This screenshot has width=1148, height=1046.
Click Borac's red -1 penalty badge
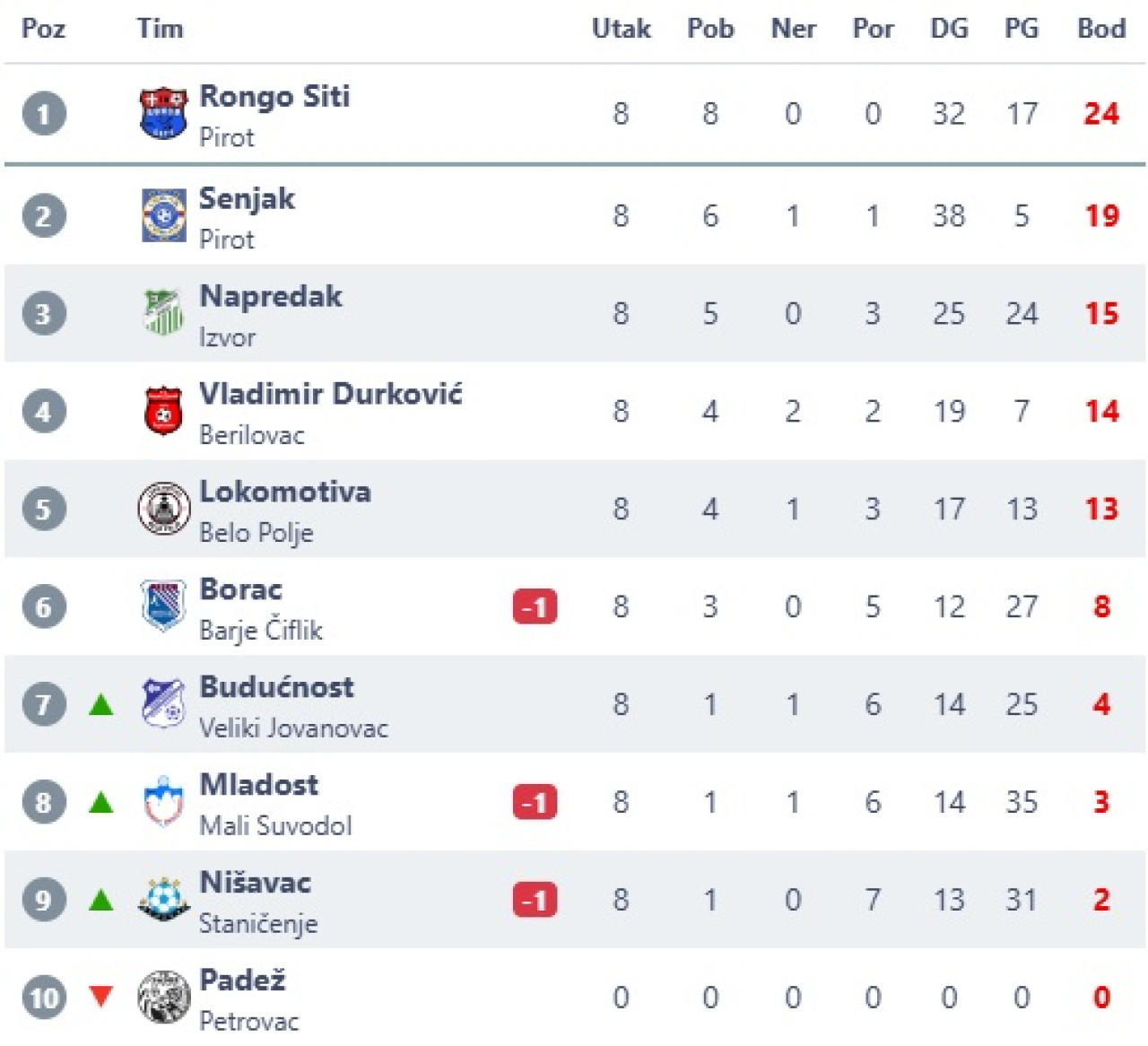(535, 607)
